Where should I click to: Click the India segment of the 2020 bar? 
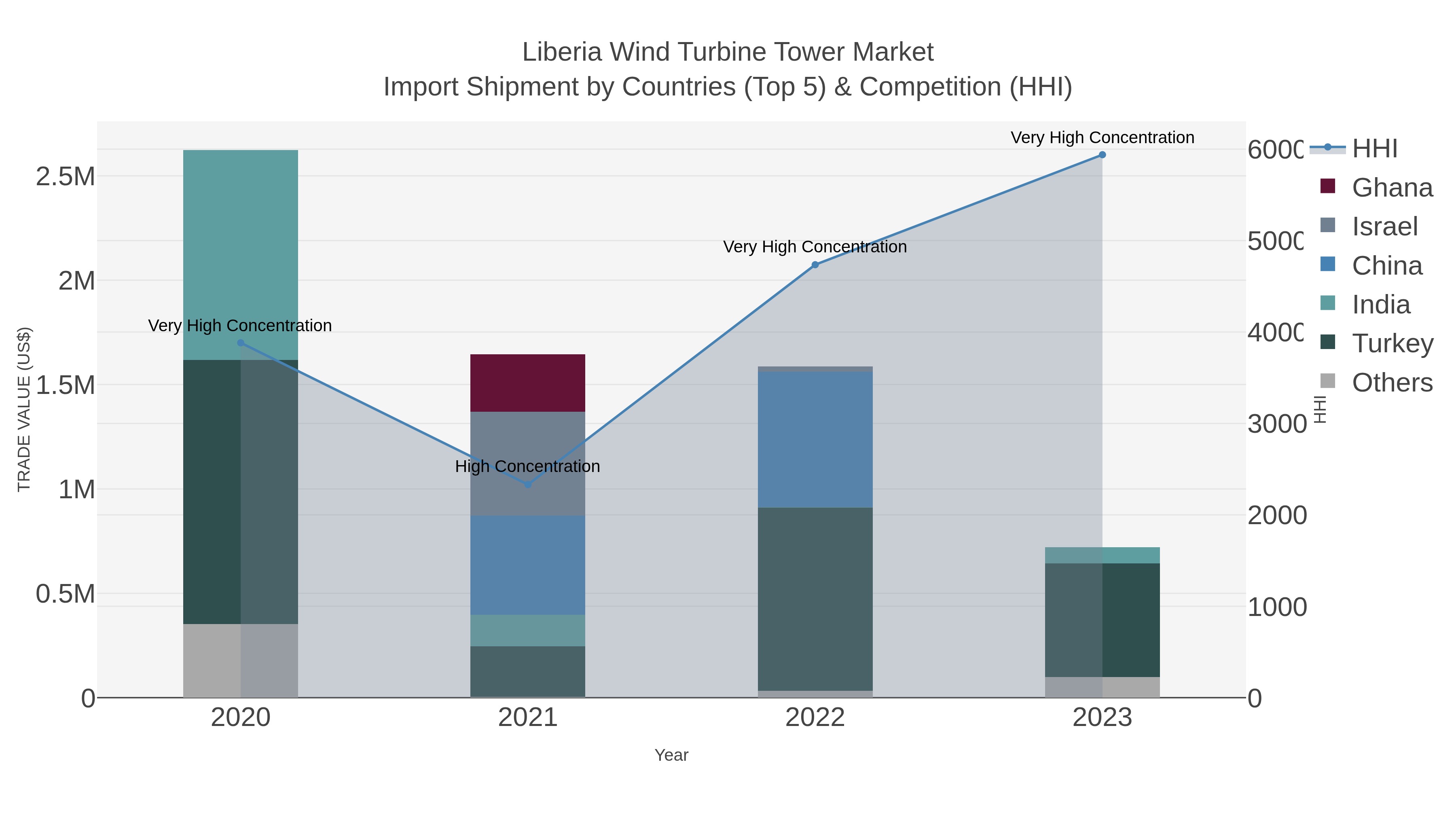241,255
